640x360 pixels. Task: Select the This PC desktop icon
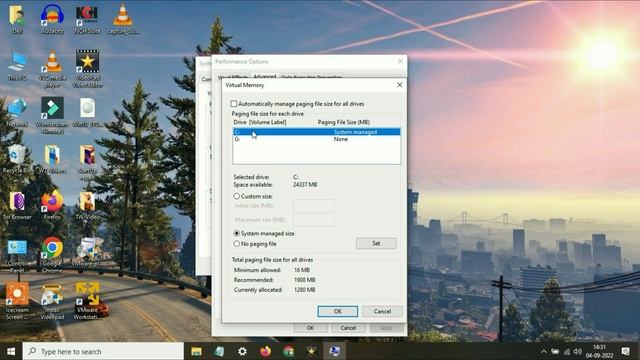pyautogui.click(x=17, y=66)
